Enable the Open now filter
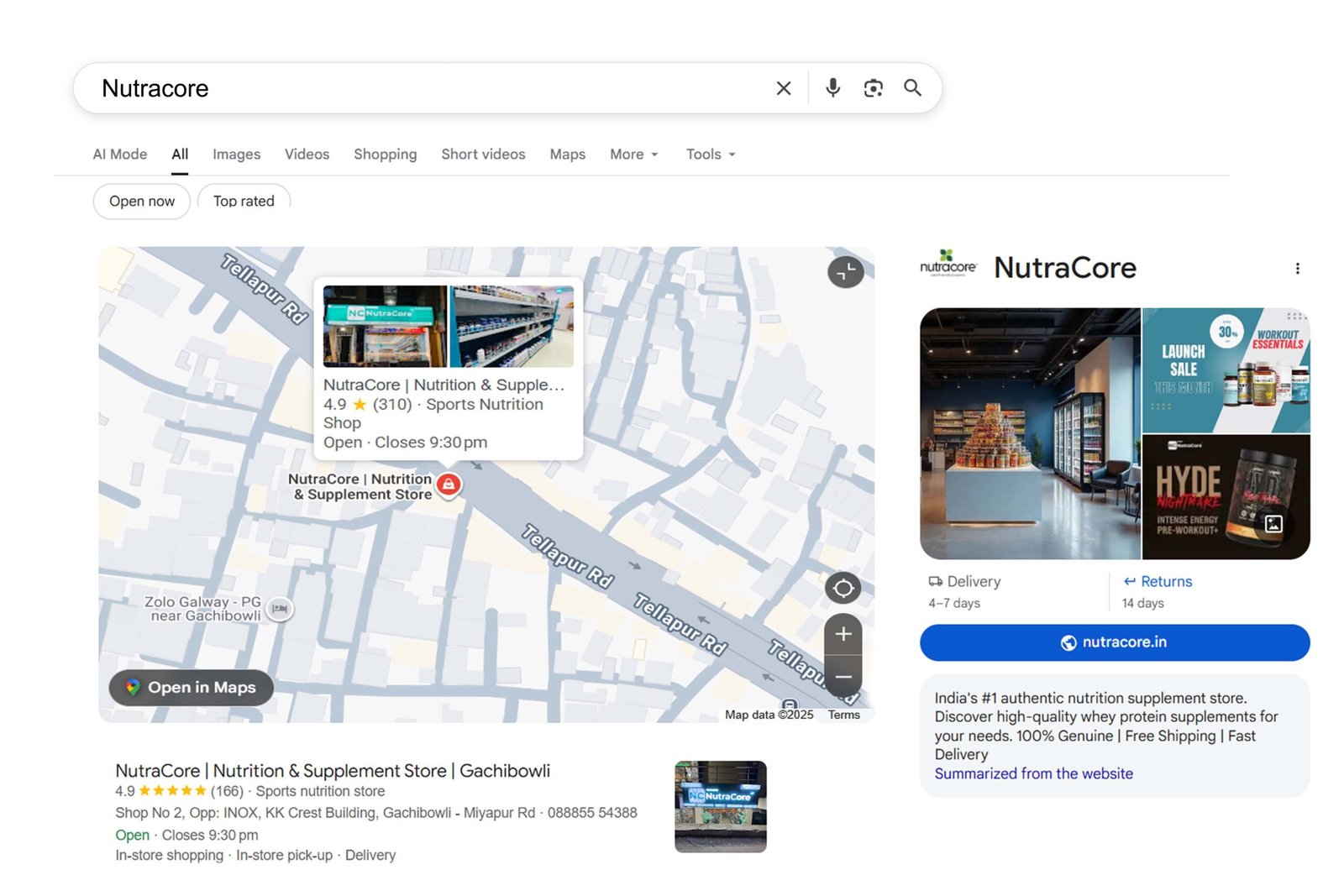Screen dimensions: 1344x896 point(141,201)
